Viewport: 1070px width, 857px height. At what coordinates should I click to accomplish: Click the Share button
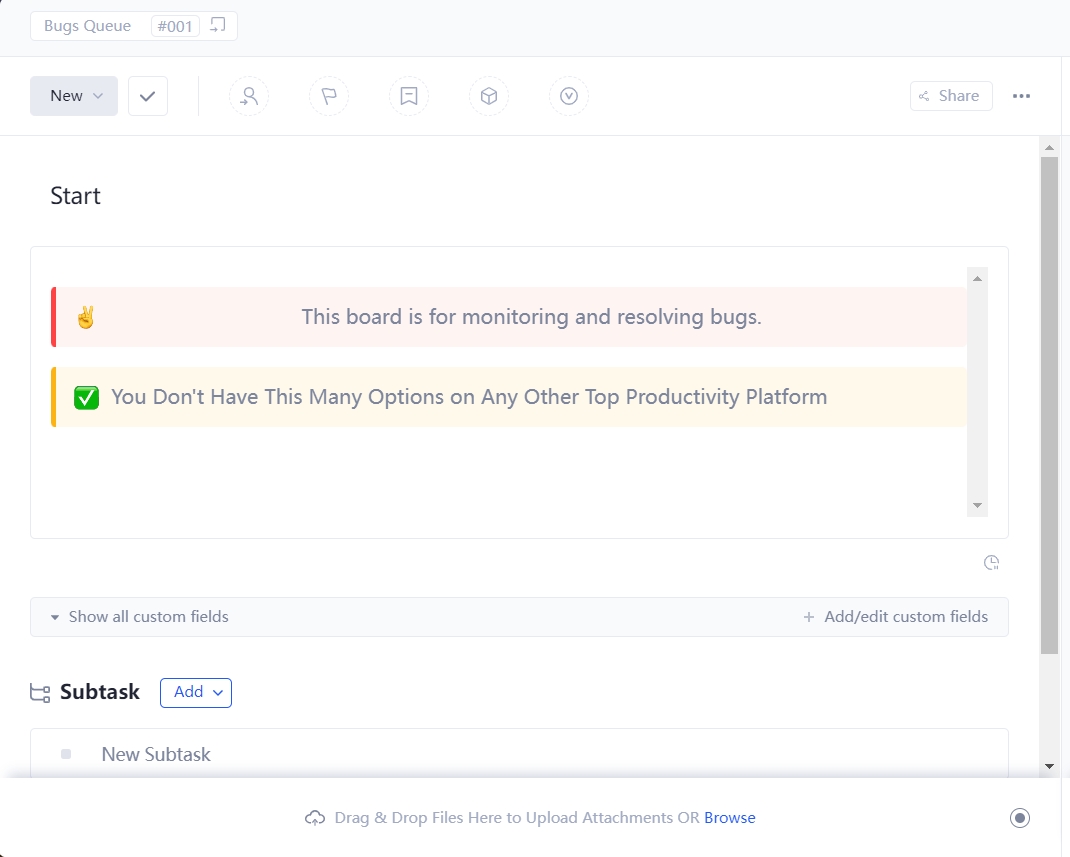coord(950,96)
